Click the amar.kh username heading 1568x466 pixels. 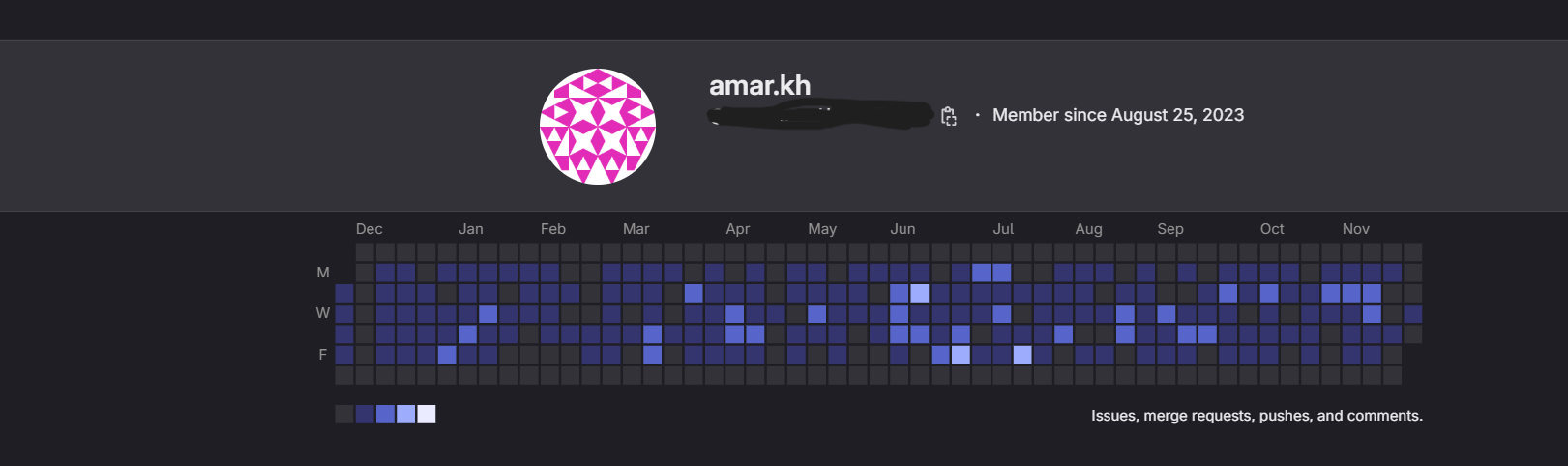(x=759, y=85)
